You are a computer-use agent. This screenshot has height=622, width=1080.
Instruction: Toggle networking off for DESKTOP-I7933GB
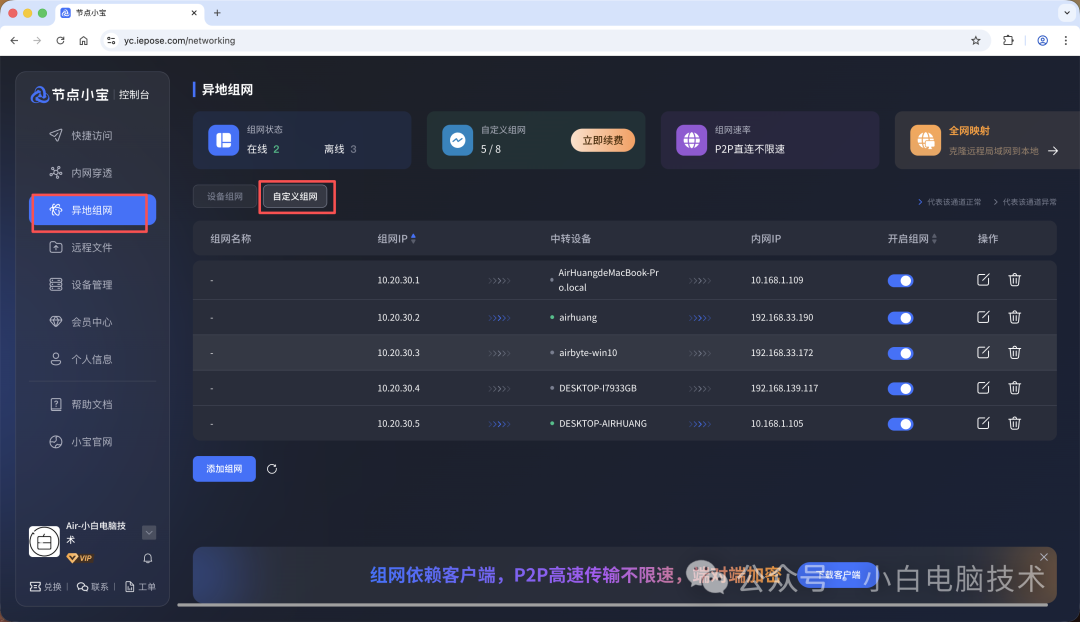899,388
